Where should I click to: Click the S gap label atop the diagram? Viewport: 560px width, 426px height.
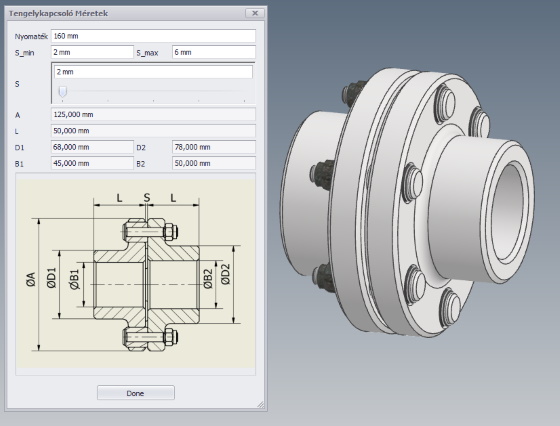(x=147, y=197)
